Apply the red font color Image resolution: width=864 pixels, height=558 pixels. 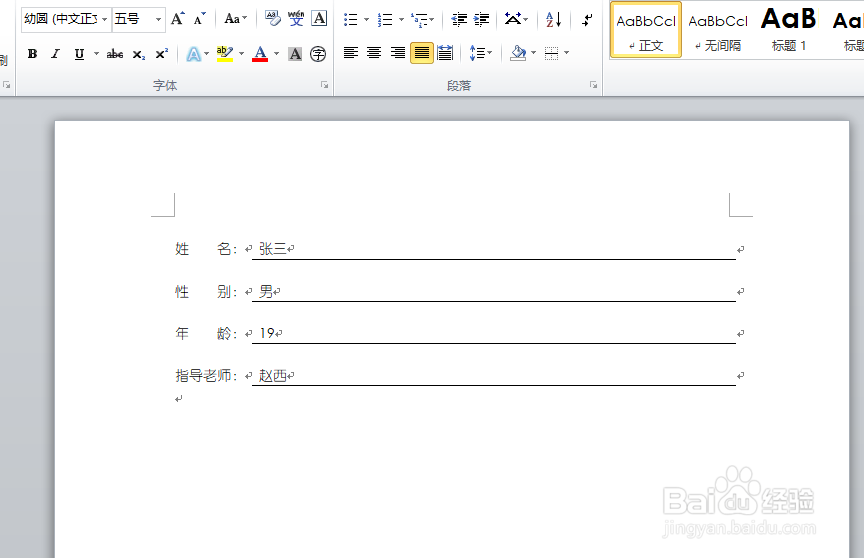260,54
